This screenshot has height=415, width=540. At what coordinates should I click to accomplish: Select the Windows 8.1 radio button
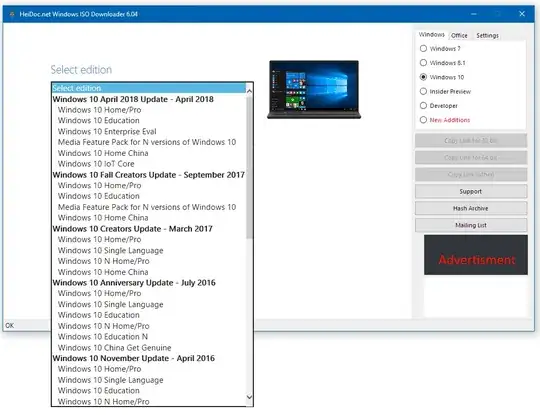tap(423, 63)
